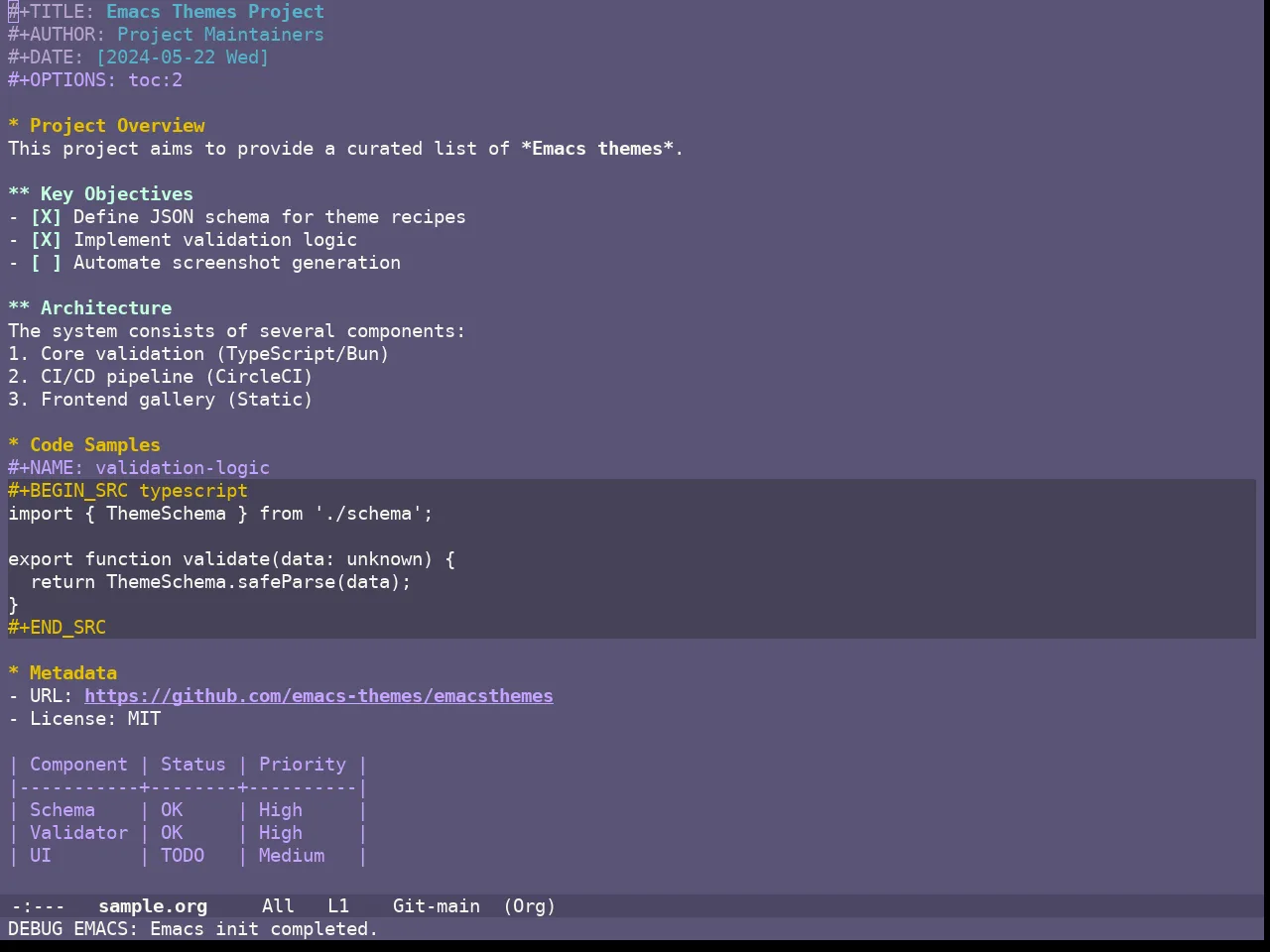Click the L1 line number indicator
This screenshot has width=1270, height=952.
pos(338,906)
